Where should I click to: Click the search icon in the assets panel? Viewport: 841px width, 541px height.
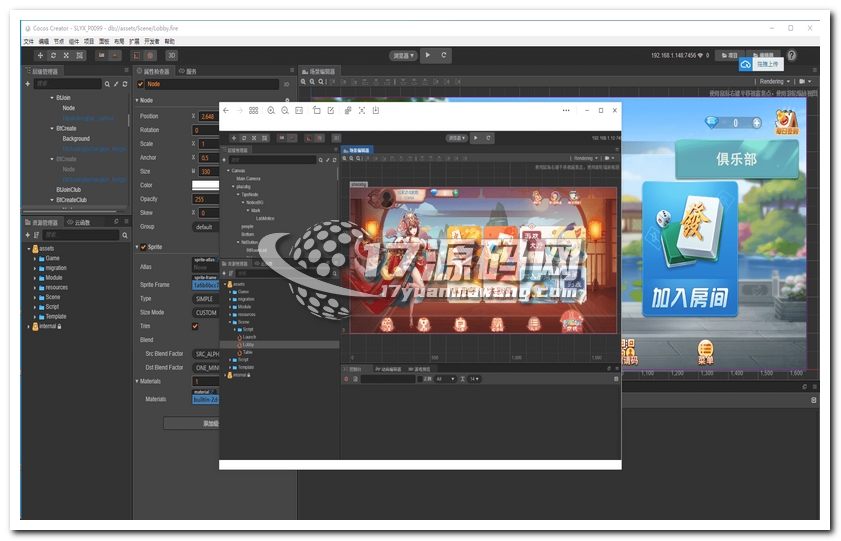[x=125, y=235]
